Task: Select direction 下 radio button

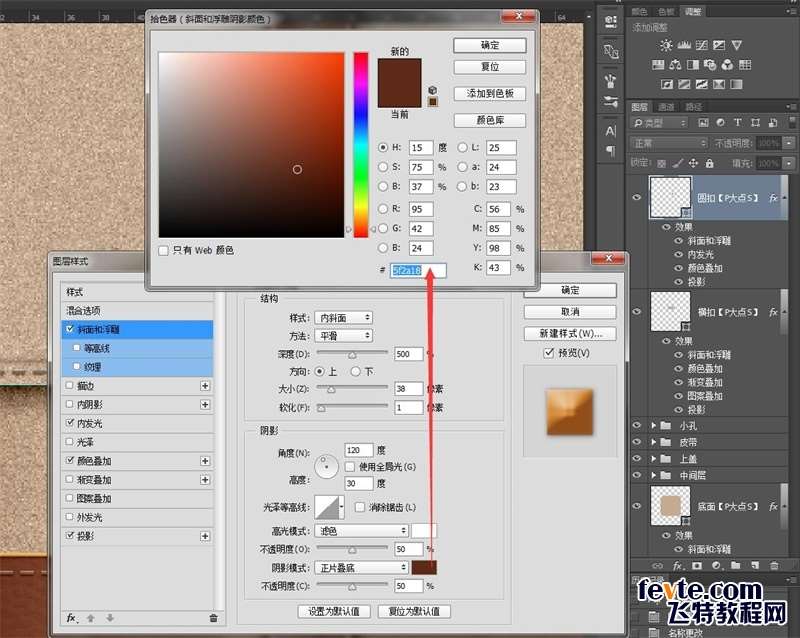Action: point(356,371)
